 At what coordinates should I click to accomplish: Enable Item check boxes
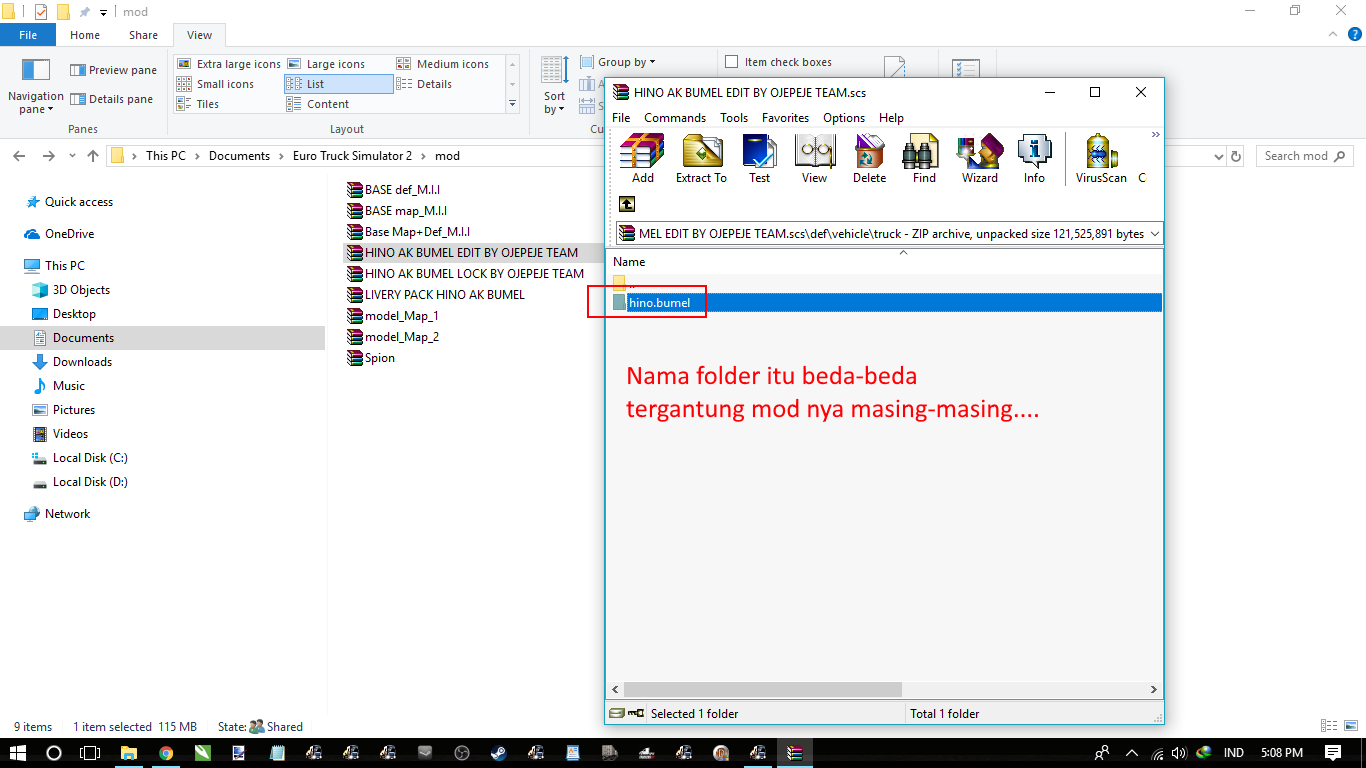click(x=779, y=62)
